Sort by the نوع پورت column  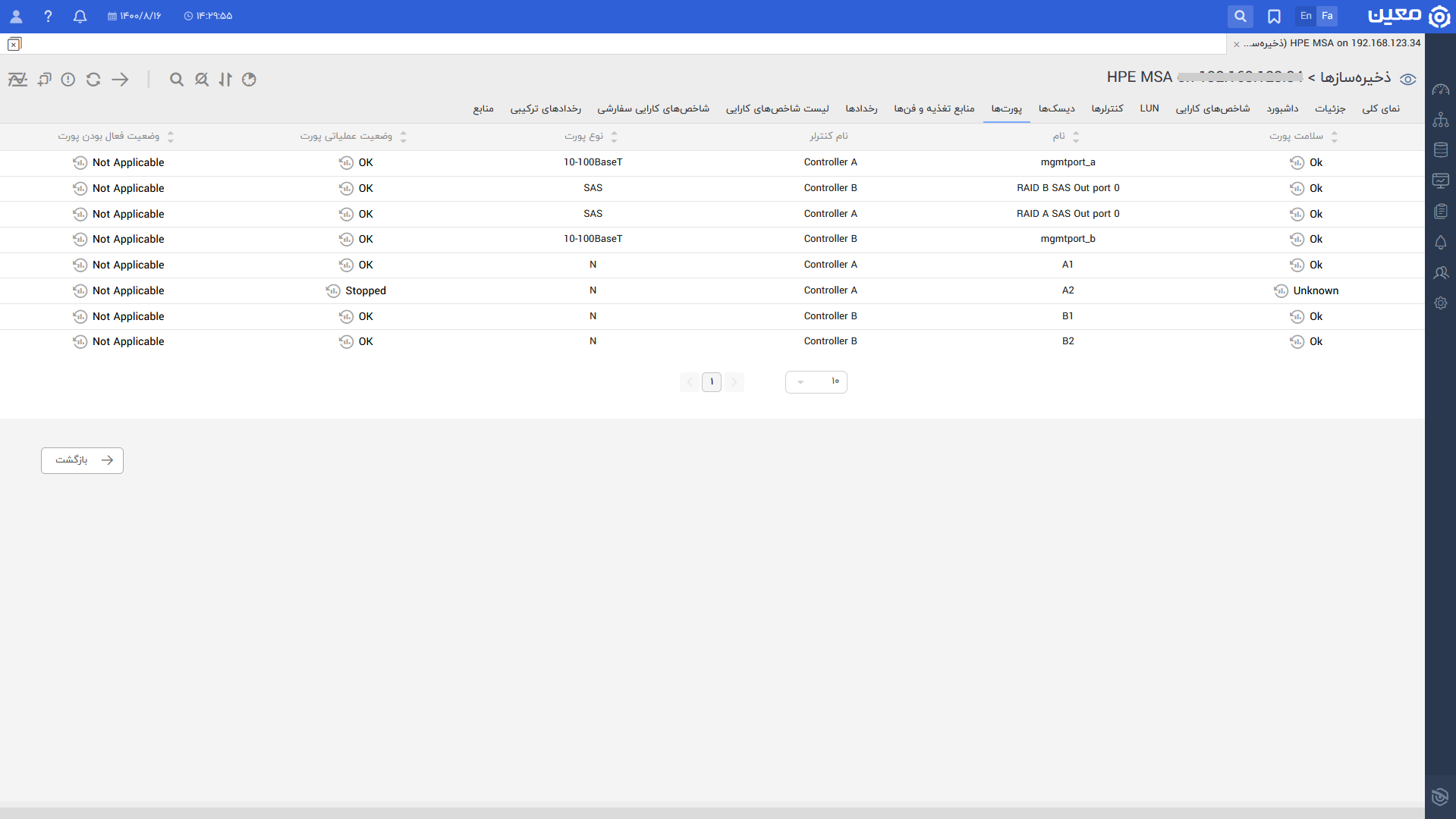(x=614, y=136)
